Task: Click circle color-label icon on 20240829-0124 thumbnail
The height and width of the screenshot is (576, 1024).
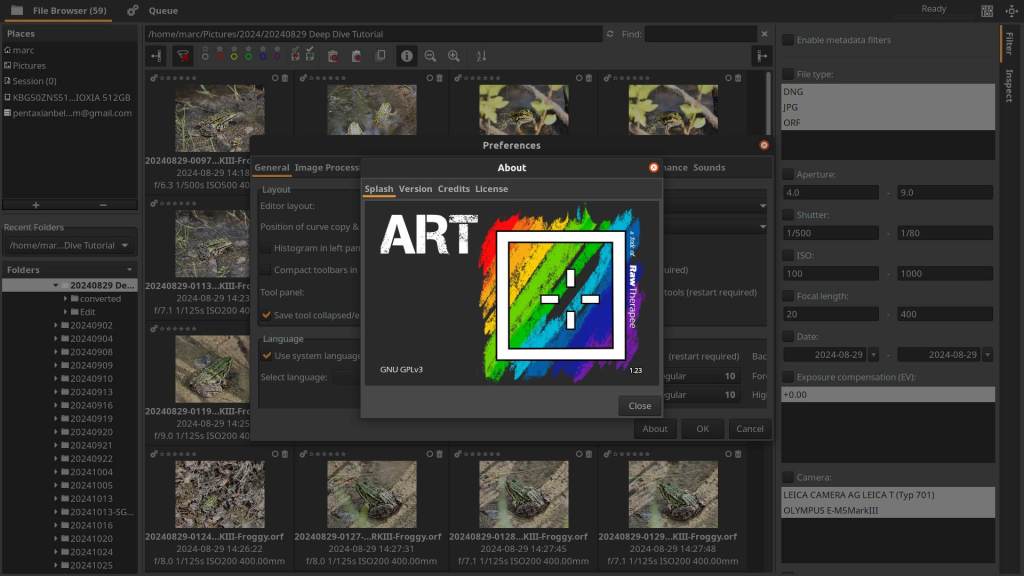Action: (275, 454)
